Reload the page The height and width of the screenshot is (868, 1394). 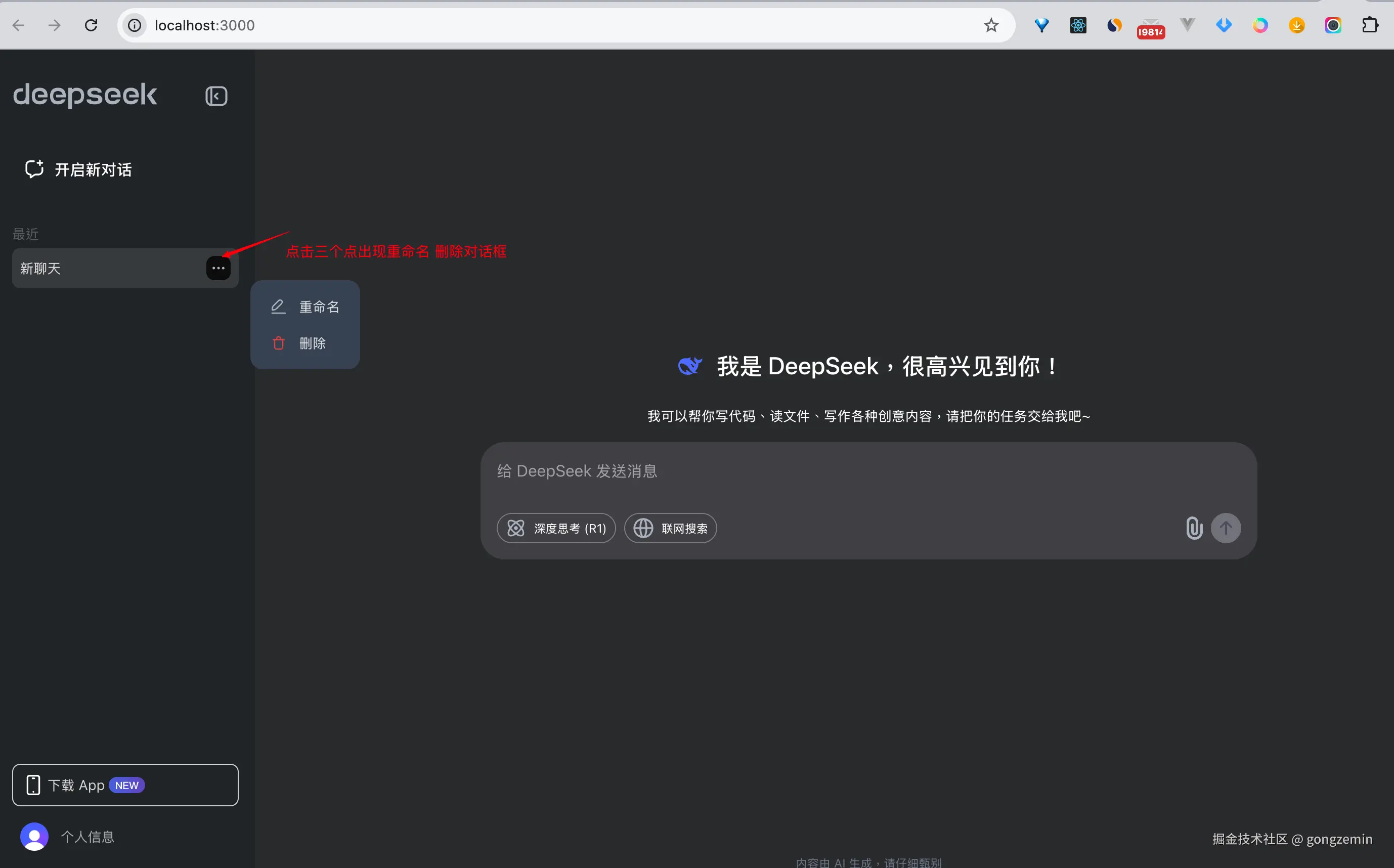tap(91, 25)
